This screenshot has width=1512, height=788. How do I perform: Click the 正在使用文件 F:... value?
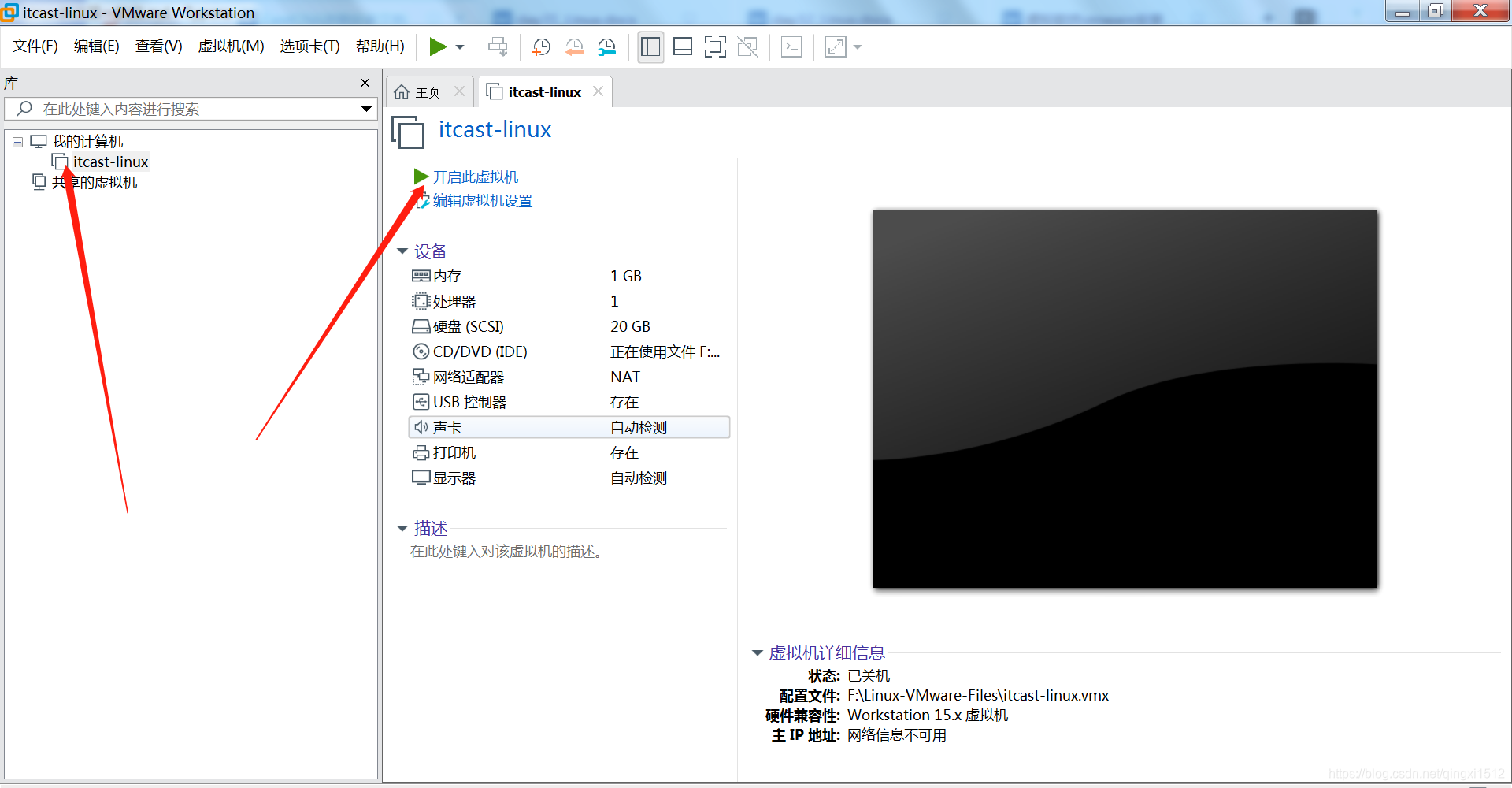click(665, 351)
